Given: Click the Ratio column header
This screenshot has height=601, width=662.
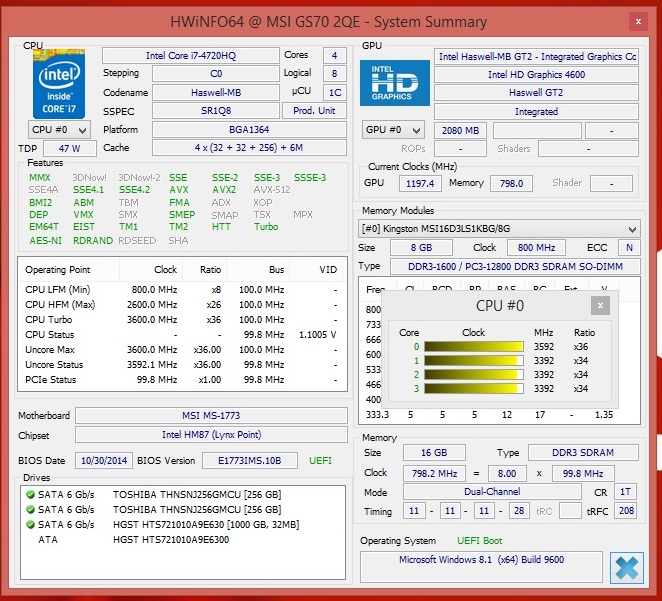Looking at the screenshot, I should (204, 270).
